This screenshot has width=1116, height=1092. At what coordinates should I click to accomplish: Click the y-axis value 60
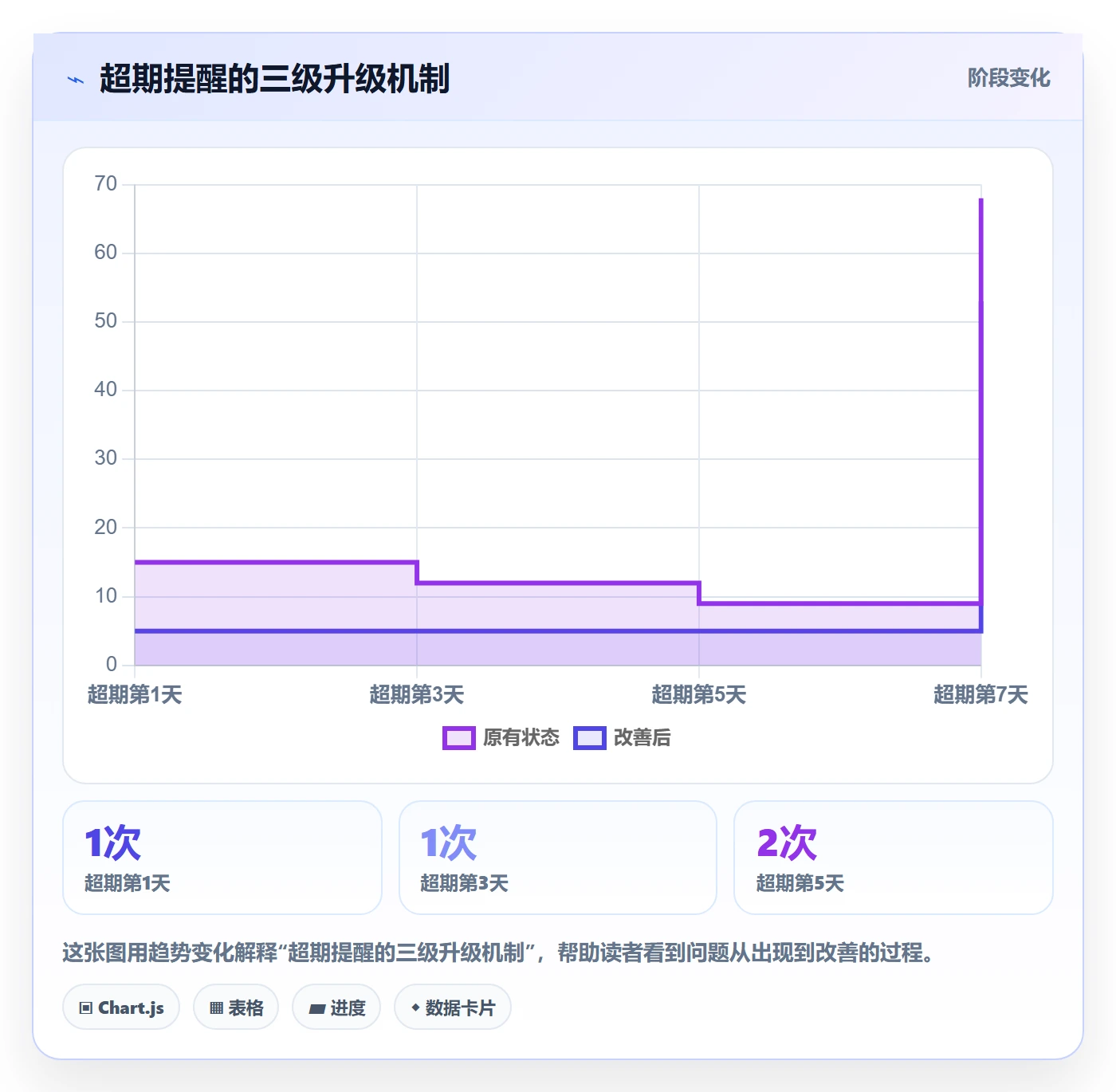coord(105,253)
